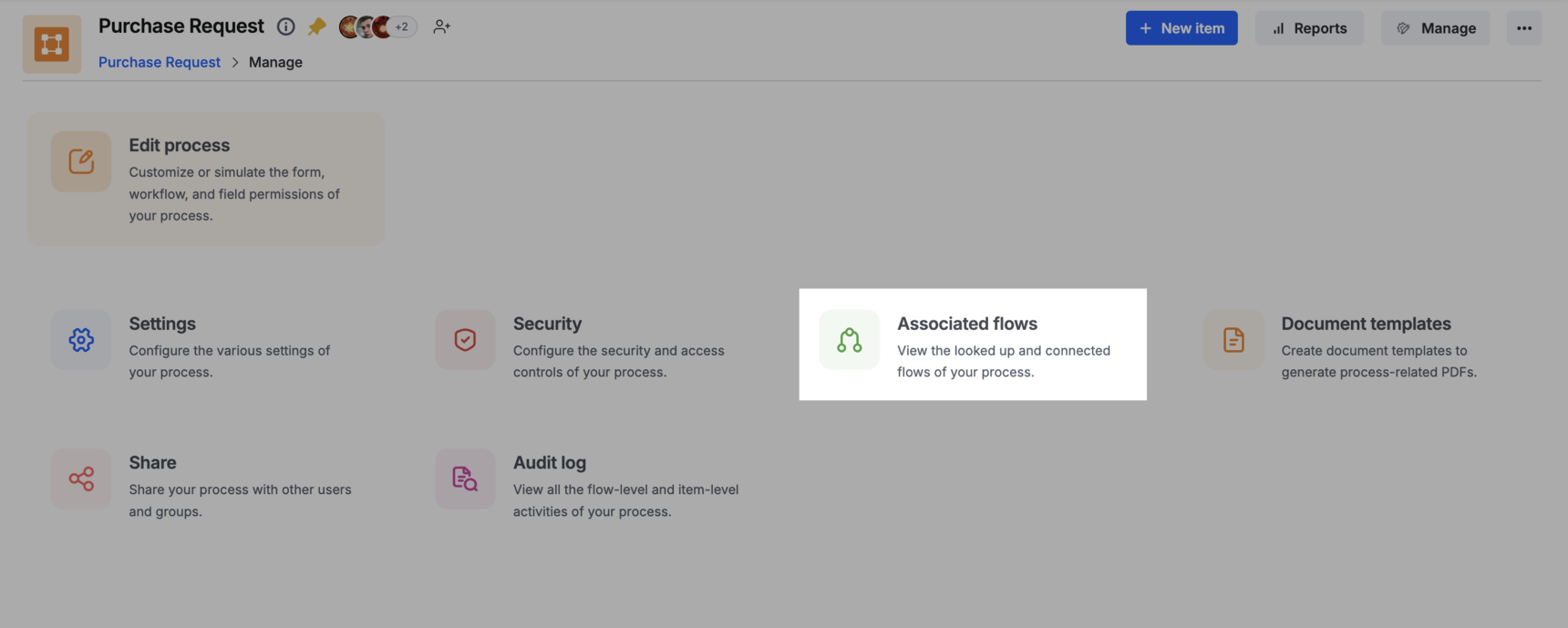Click 'View the looked up and connected' description
Screen dimensions: 1568x628
click(1004, 351)
